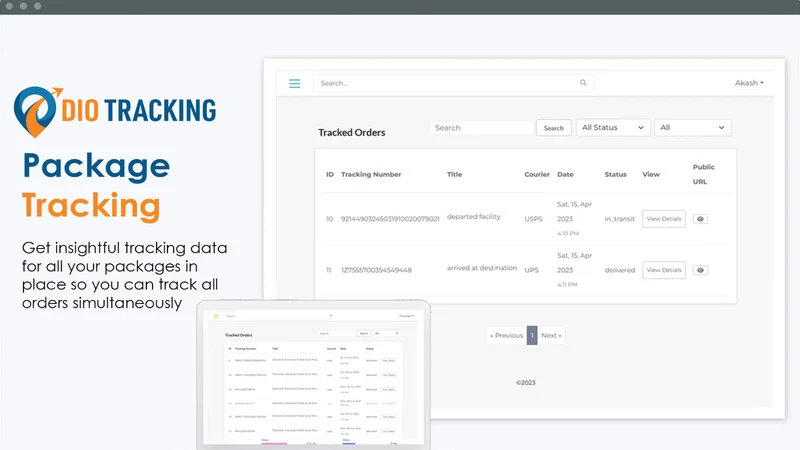Click tracking number 1Z7555700354549448

tap(377, 270)
